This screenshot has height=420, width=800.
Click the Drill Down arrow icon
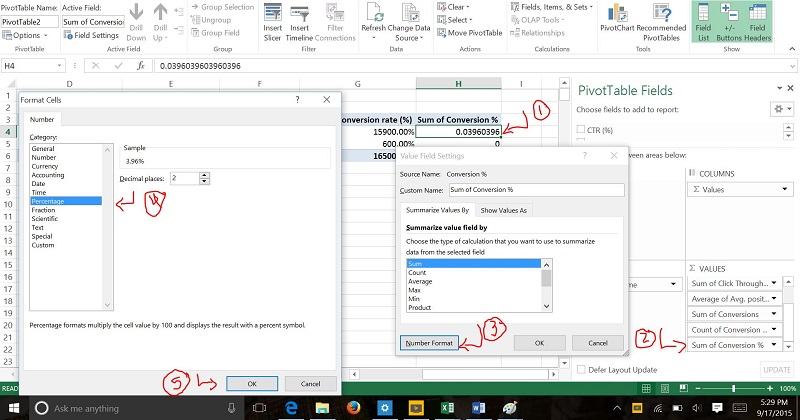136,13
